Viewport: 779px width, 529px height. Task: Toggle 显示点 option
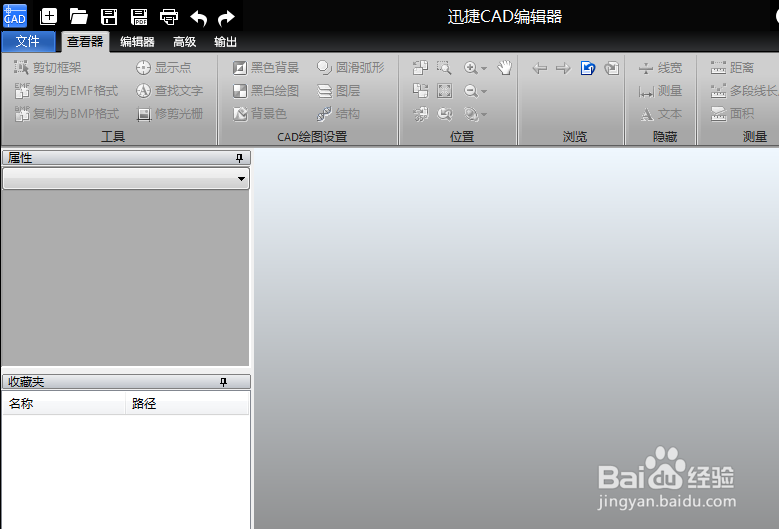163,68
